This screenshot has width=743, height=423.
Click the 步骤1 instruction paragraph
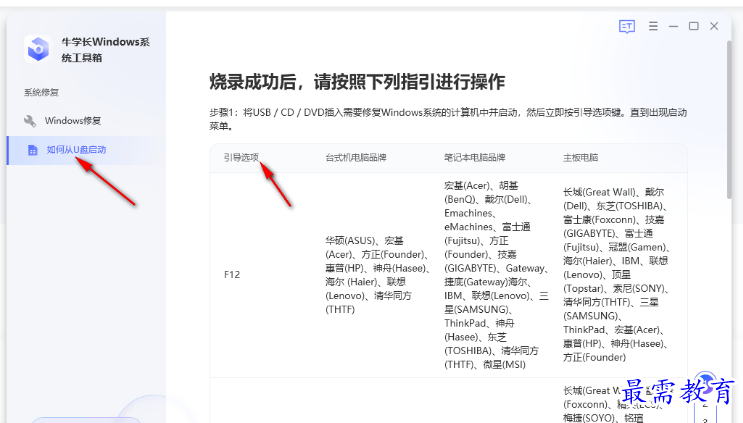point(448,119)
